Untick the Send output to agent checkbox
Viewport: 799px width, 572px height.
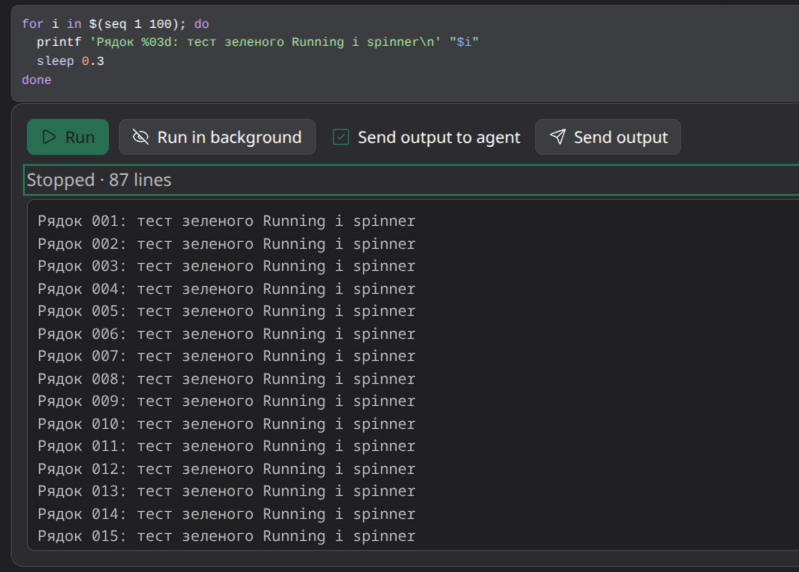pos(341,137)
